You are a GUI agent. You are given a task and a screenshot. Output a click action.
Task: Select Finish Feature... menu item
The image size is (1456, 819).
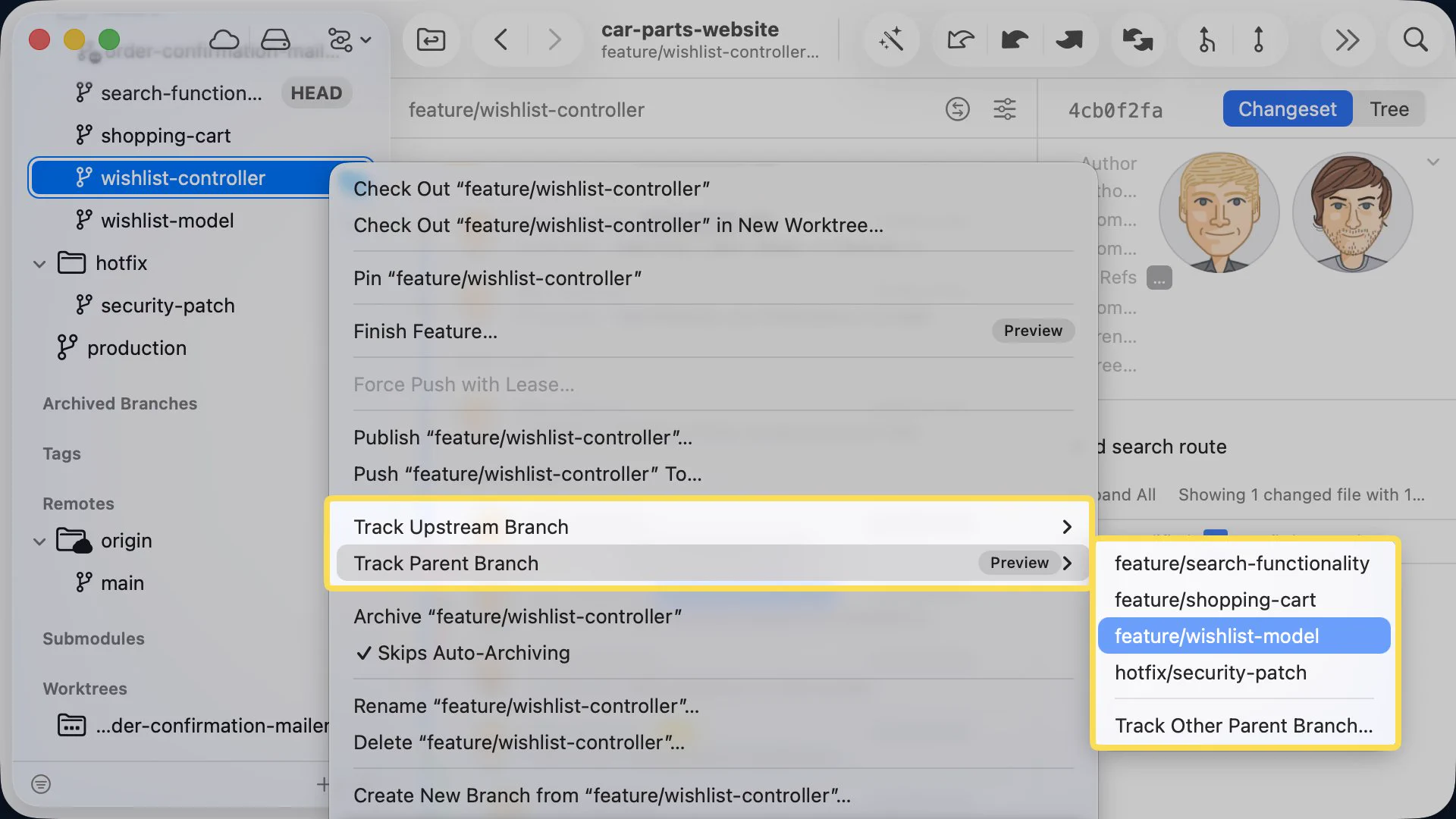[713, 331]
